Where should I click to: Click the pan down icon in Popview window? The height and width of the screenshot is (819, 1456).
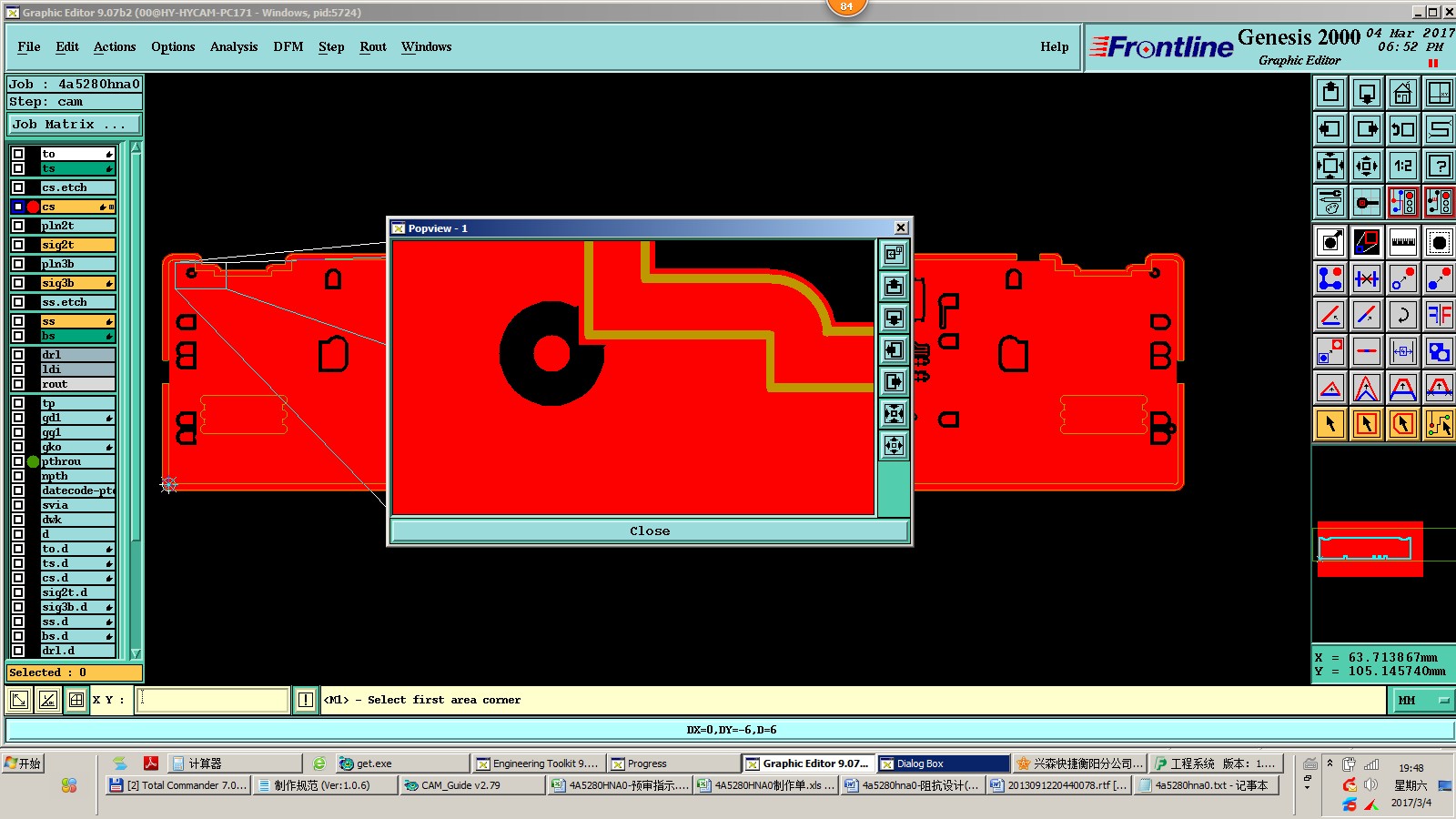click(x=895, y=318)
